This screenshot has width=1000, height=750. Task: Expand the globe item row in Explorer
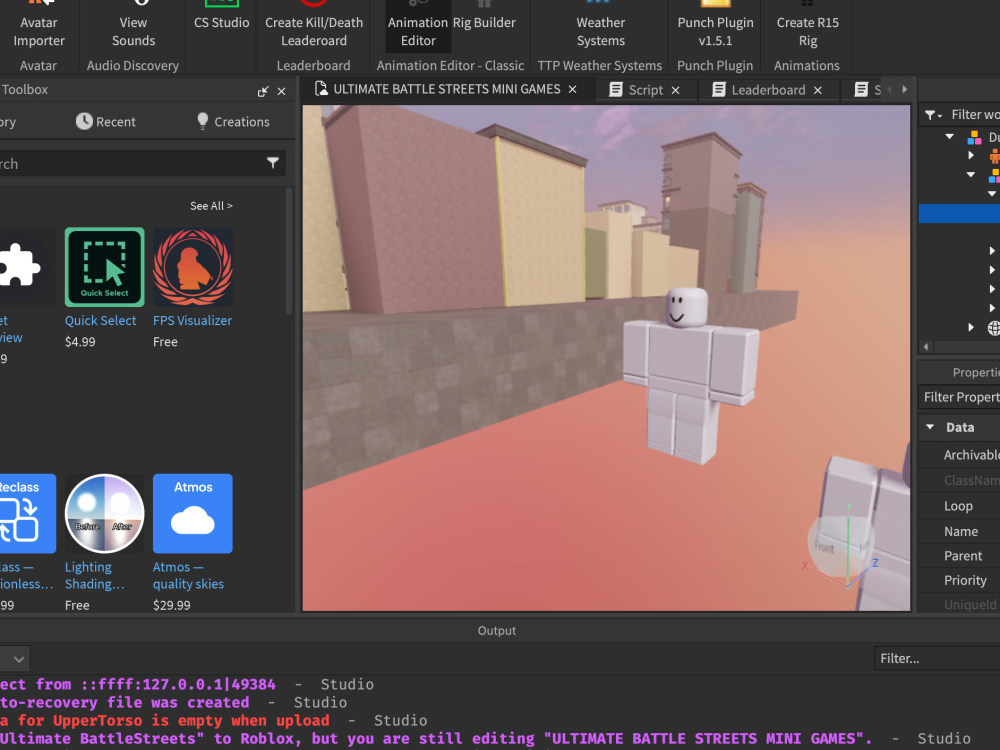tap(971, 327)
